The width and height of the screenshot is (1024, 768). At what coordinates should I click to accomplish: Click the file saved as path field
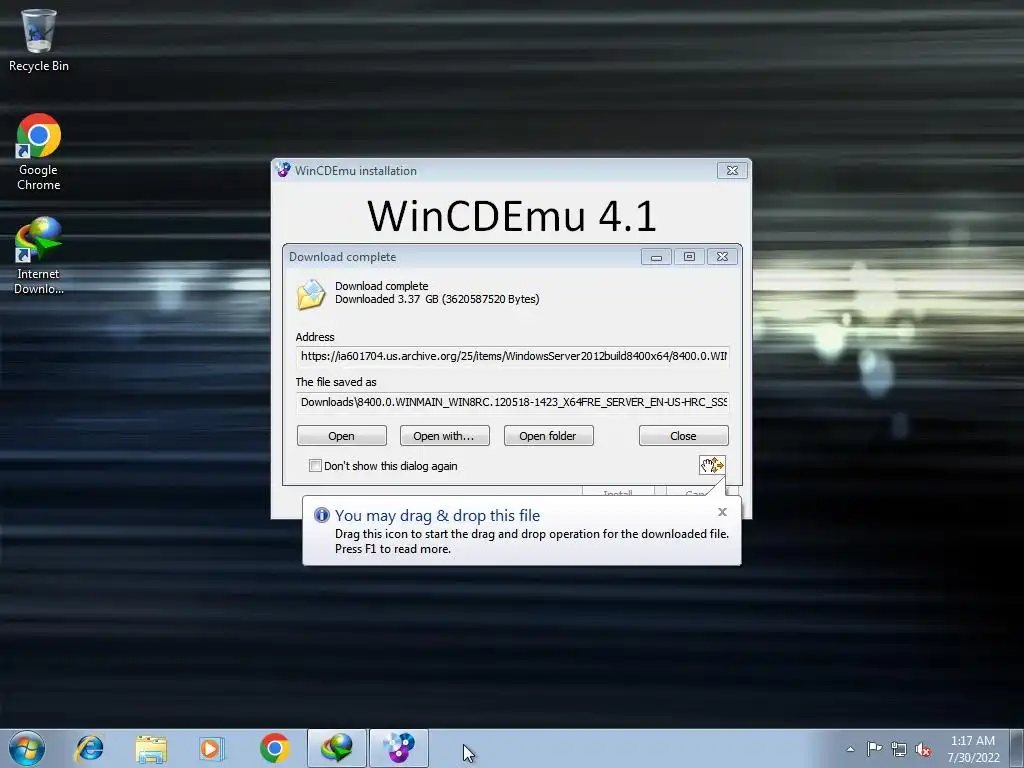tap(513, 402)
